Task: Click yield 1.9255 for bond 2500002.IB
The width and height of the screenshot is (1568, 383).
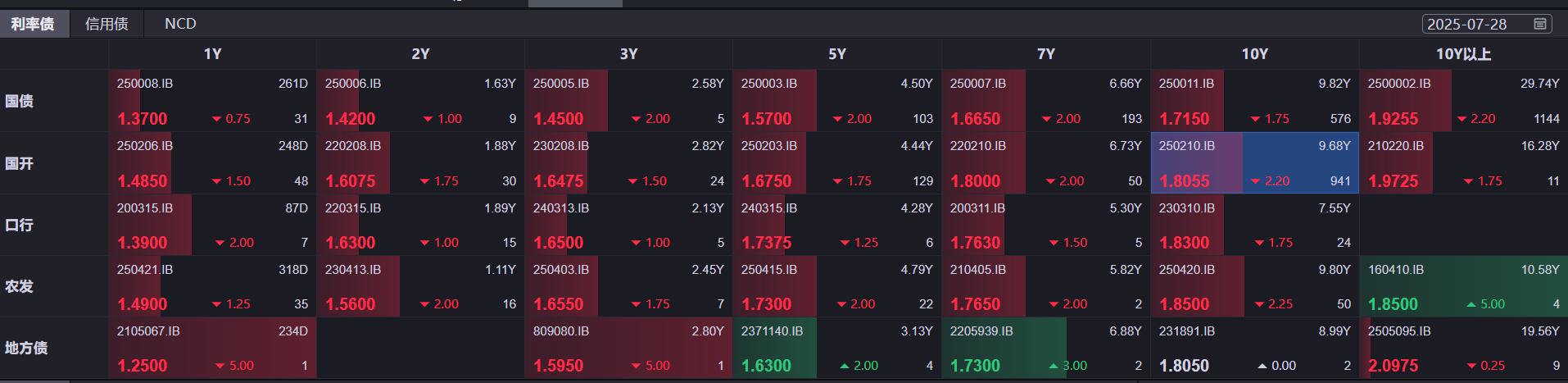Action: (x=1393, y=119)
